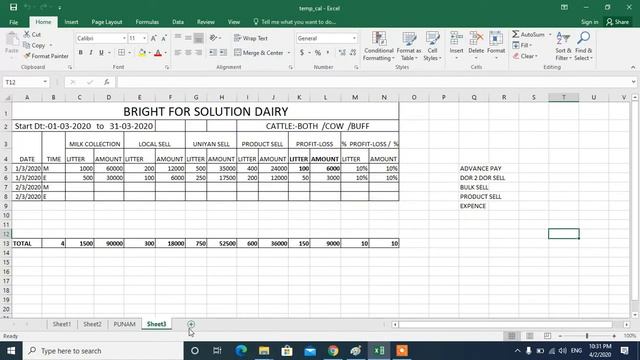Image resolution: width=640 pixels, height=360 pixels.
Task: Center text horizontally
Action: click(188, 53)
